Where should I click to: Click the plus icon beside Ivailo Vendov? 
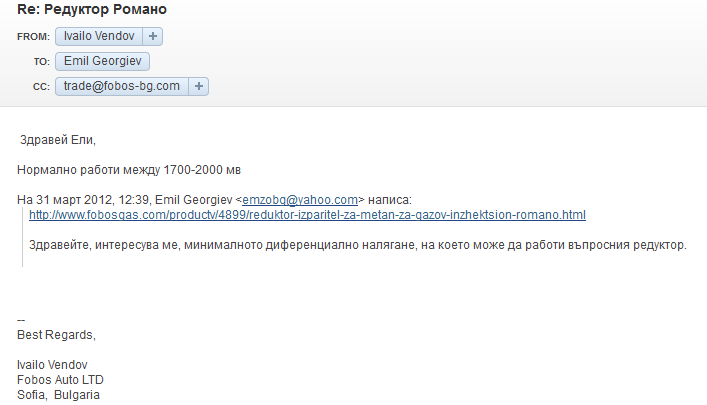point(153,36)
